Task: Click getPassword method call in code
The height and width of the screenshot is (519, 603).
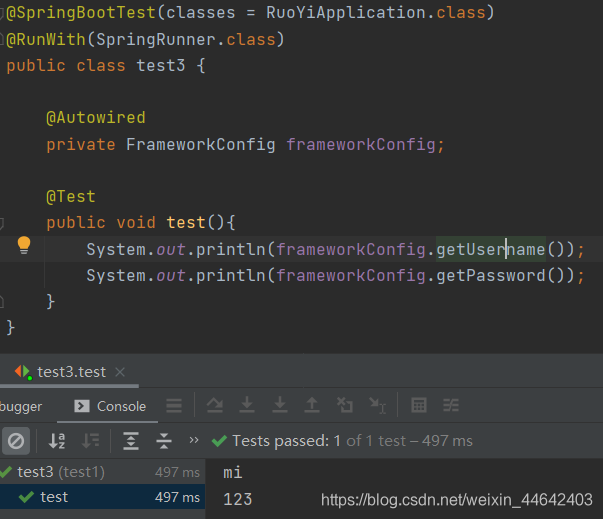Action: (491, 276)
